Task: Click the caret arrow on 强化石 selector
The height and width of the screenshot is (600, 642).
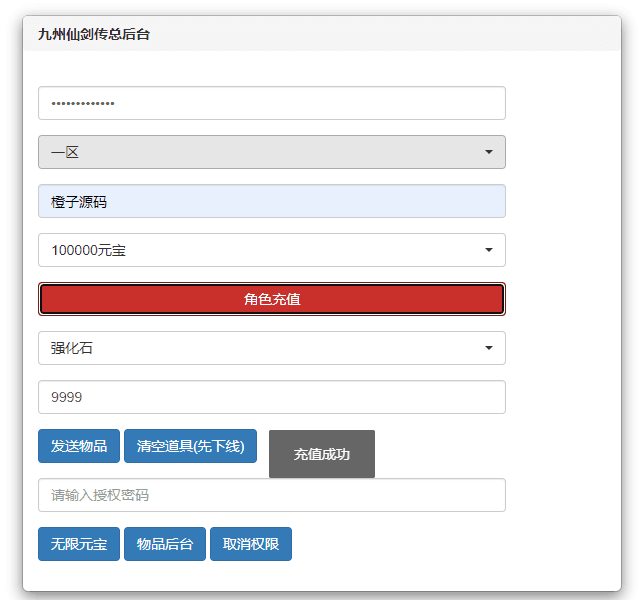Action: click(x=488, y=348)
